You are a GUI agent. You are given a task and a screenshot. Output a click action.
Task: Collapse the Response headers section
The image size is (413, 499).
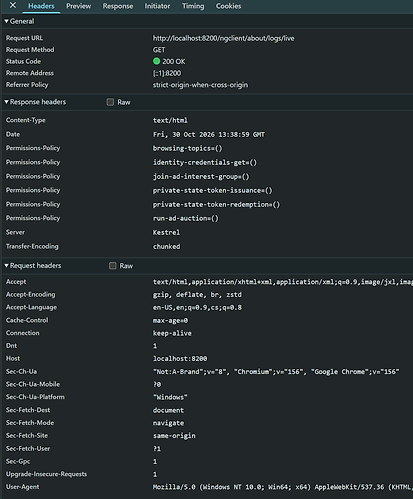point(35,102)
